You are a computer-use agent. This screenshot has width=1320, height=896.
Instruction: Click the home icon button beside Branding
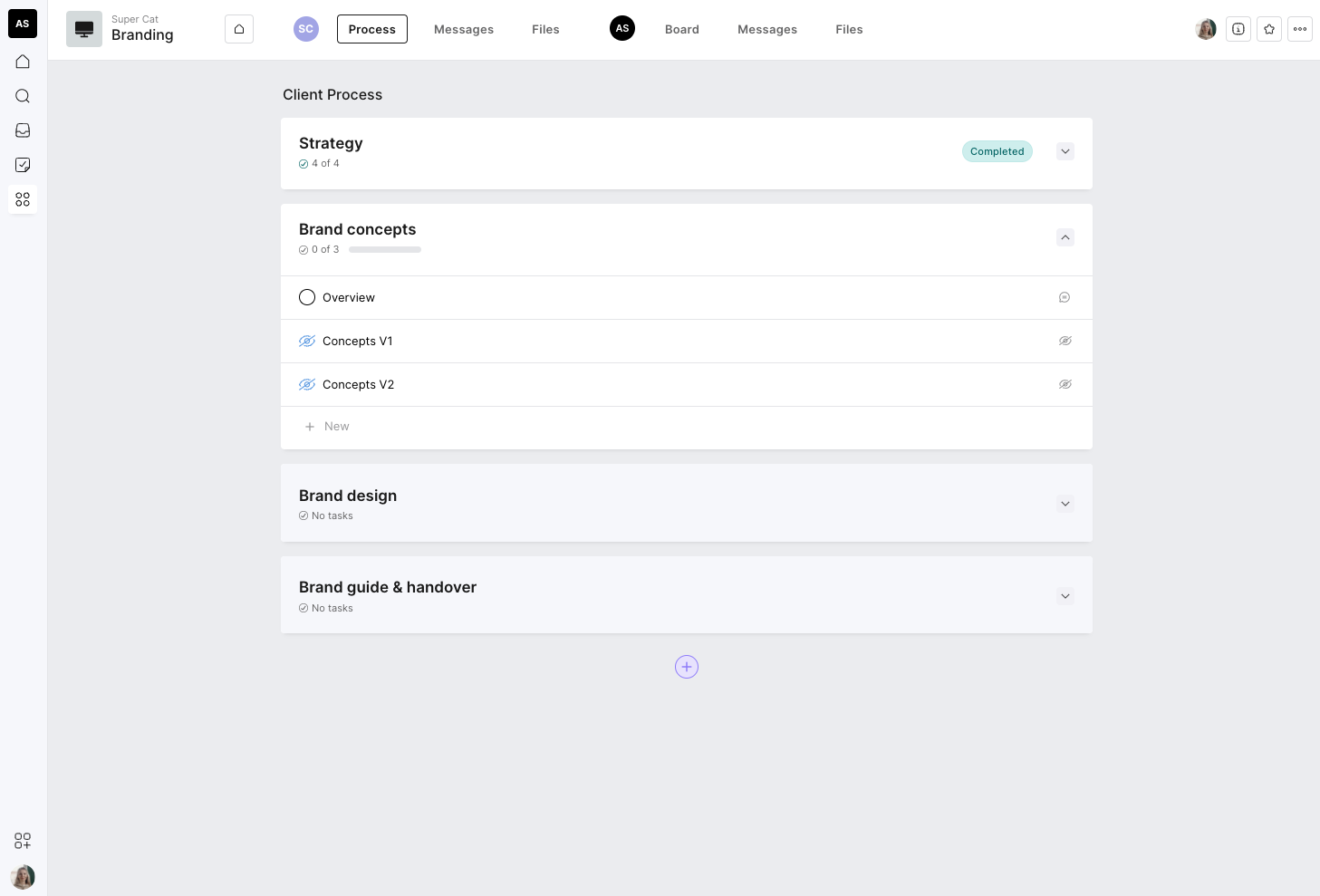pos(239,29)
